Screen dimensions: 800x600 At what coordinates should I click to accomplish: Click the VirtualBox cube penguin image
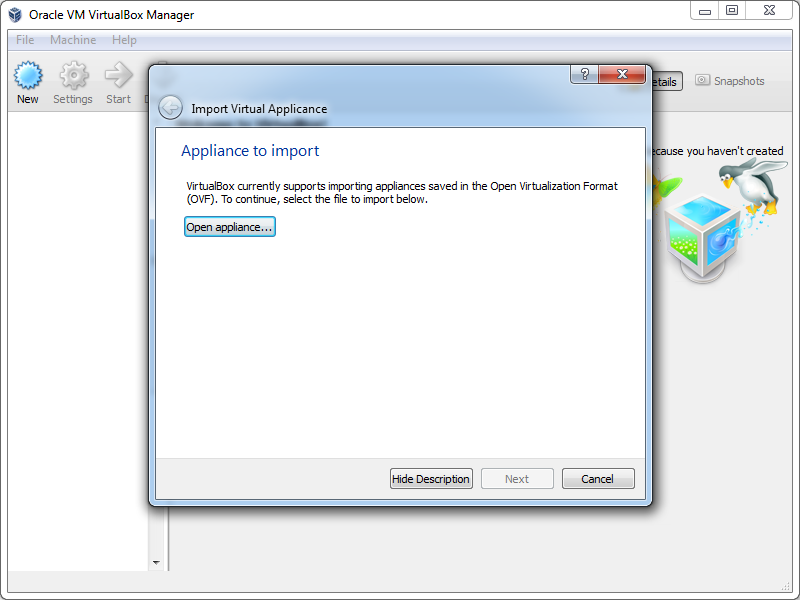pos(720,220)
